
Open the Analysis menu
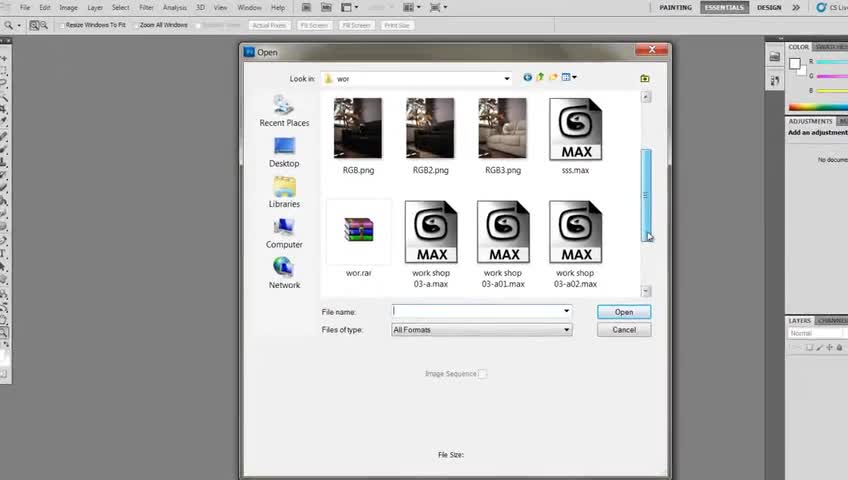[x=175, y=8]
